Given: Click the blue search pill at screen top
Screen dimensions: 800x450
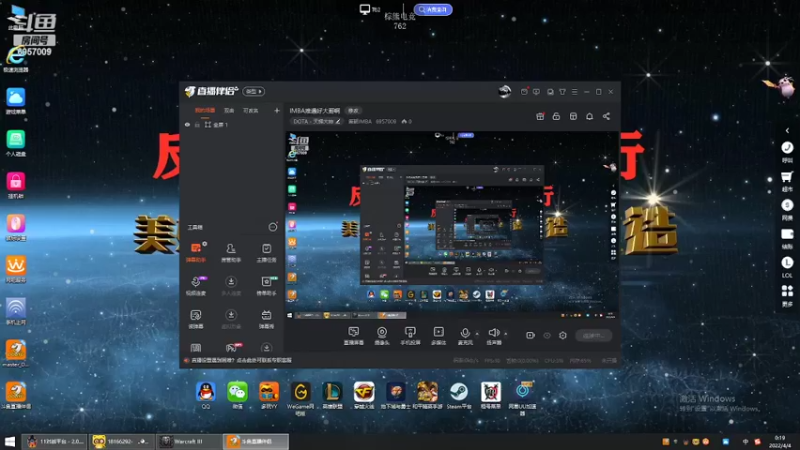Looking at the screenshot, I should coord(433,9).
